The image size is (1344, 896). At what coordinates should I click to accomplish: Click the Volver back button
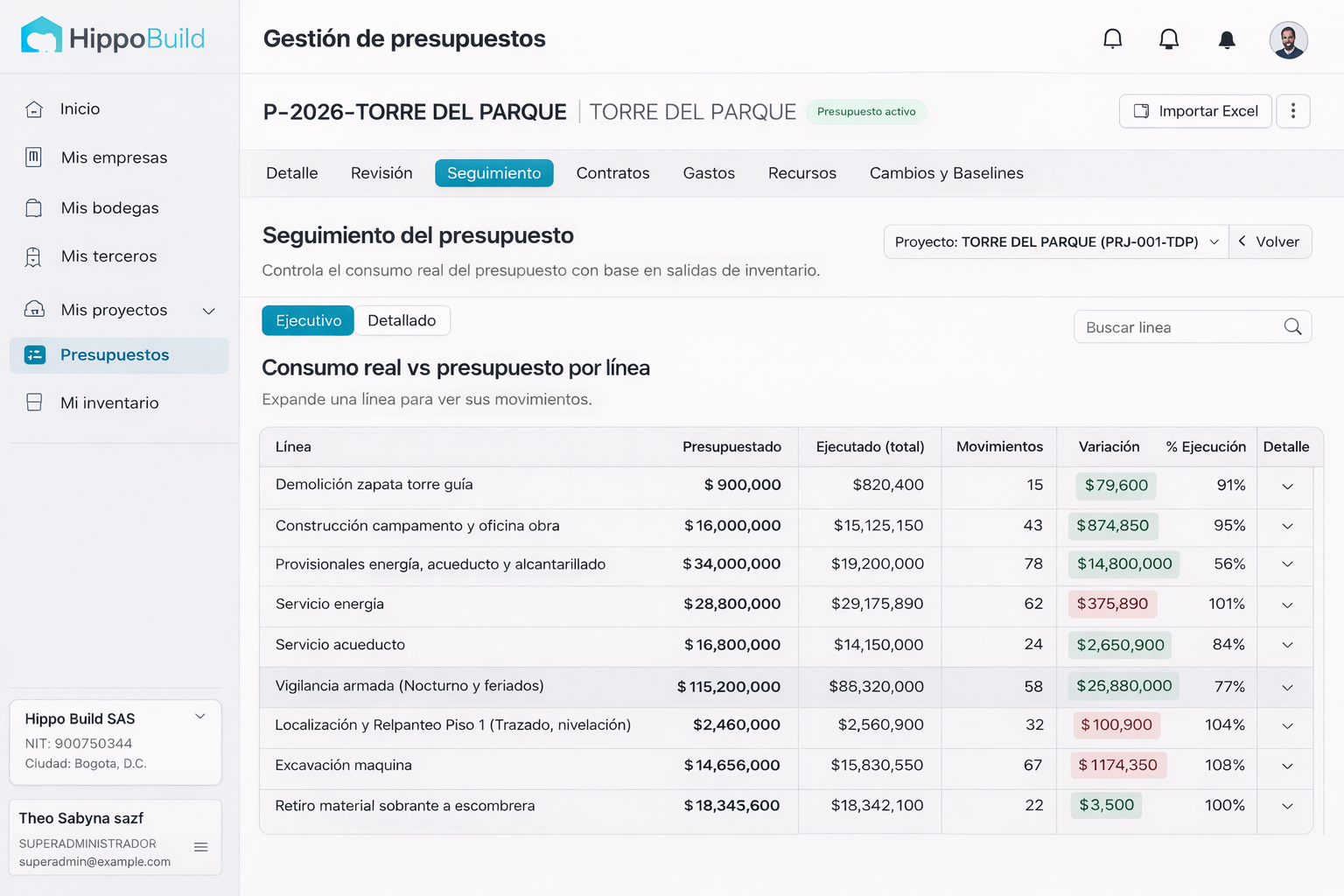1270,242
